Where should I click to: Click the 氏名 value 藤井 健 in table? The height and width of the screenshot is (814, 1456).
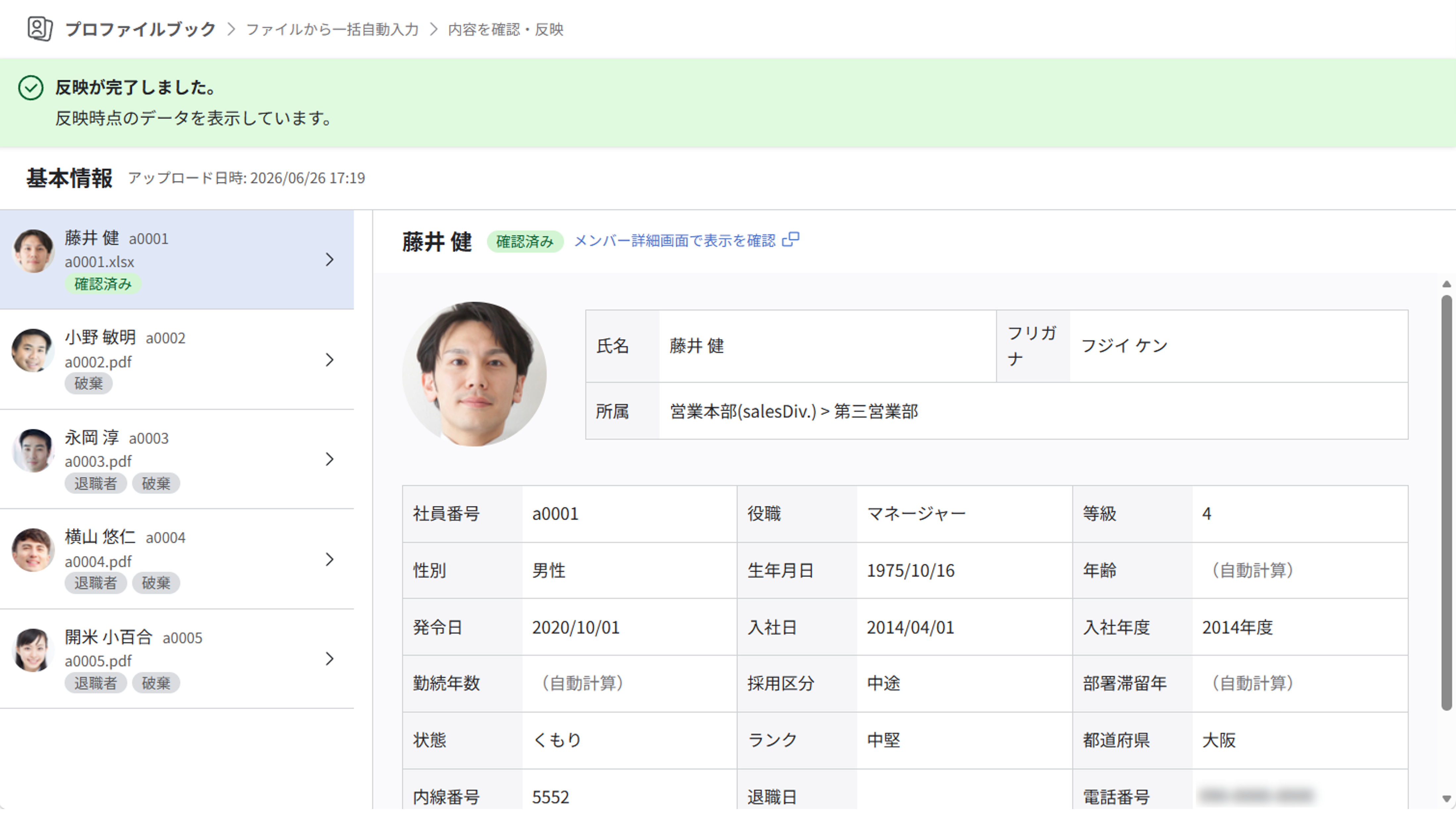click(x=696, y=345)
